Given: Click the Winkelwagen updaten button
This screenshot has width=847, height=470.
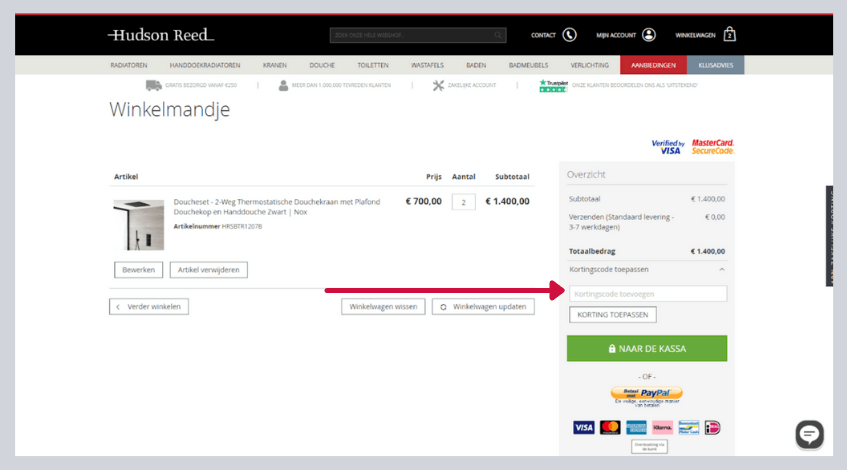Looking at the screenshot, I should click(x=483, y=307).
